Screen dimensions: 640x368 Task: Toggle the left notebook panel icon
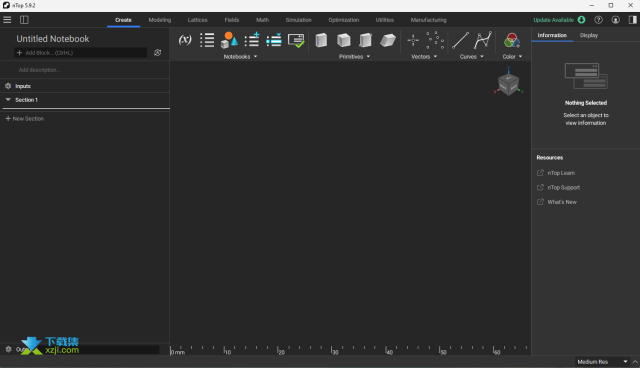pyautogui.click(x=24, y=20)
